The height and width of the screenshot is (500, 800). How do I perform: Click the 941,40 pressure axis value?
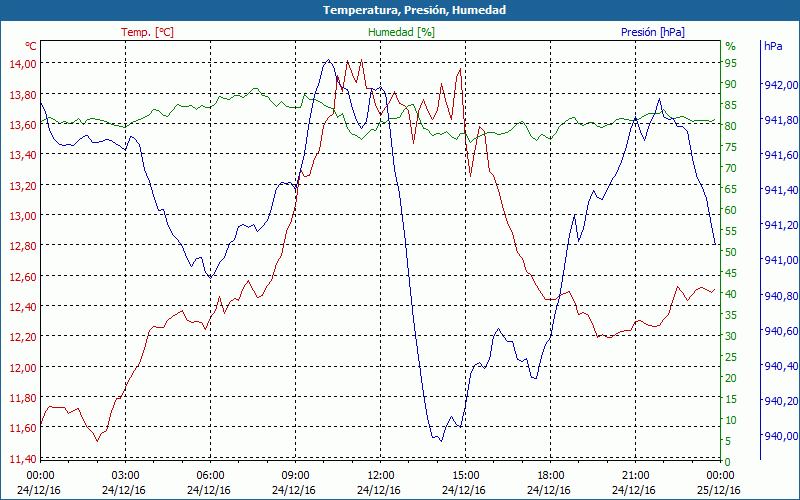point(781,190)
